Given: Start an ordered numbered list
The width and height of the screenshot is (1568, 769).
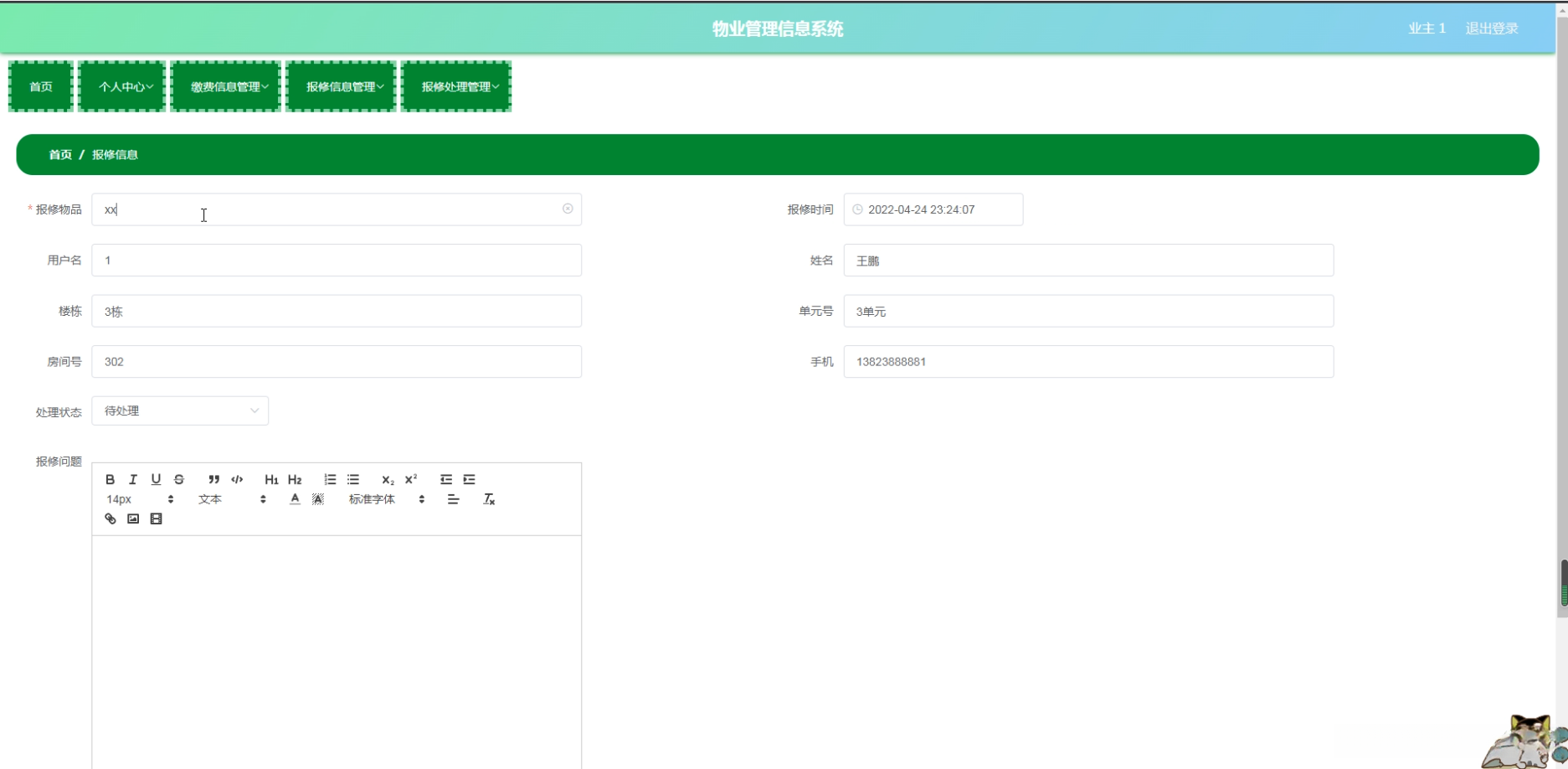Looking at the screenshot, I should point(330,479).
